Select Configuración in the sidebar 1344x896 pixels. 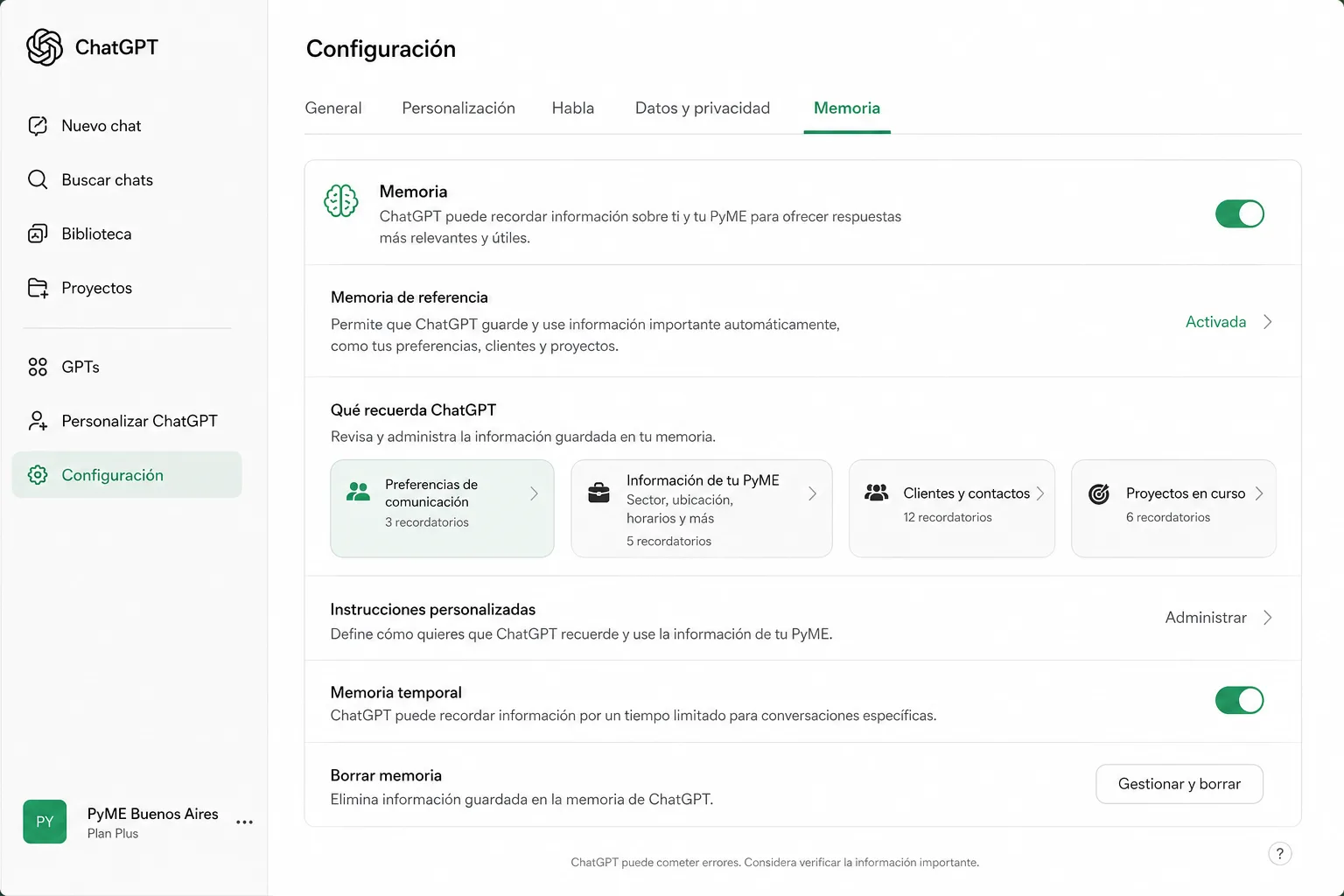click(x=127, y=475)
